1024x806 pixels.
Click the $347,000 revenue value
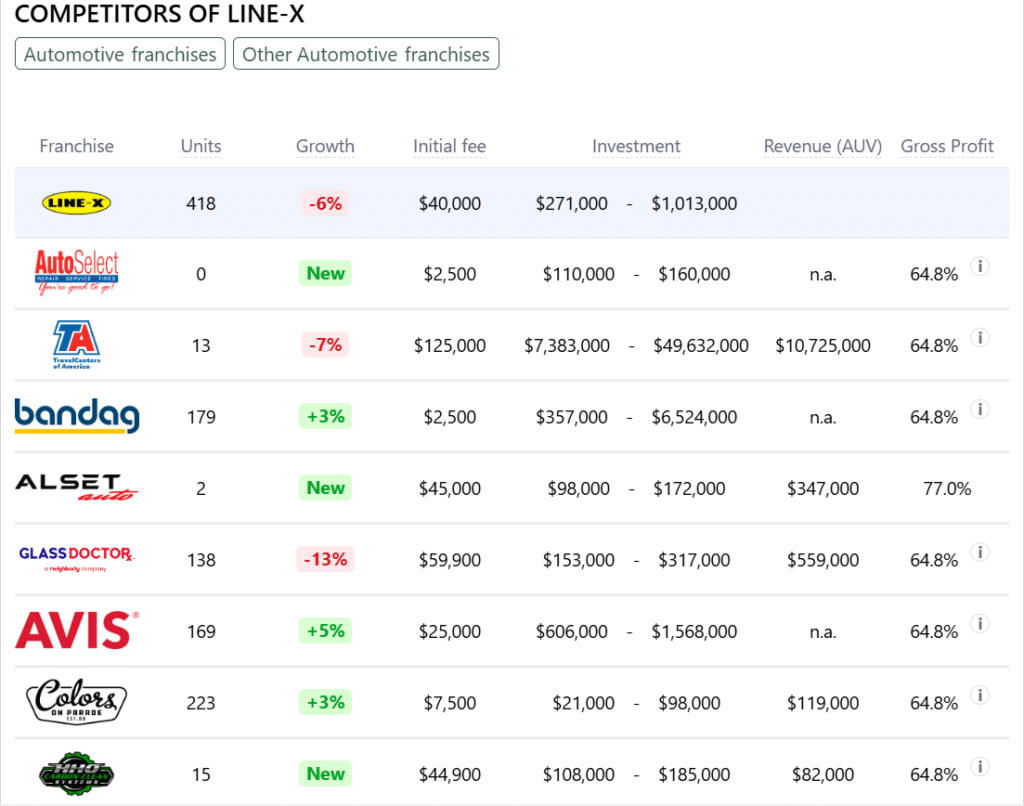click(x=823, y=489)
